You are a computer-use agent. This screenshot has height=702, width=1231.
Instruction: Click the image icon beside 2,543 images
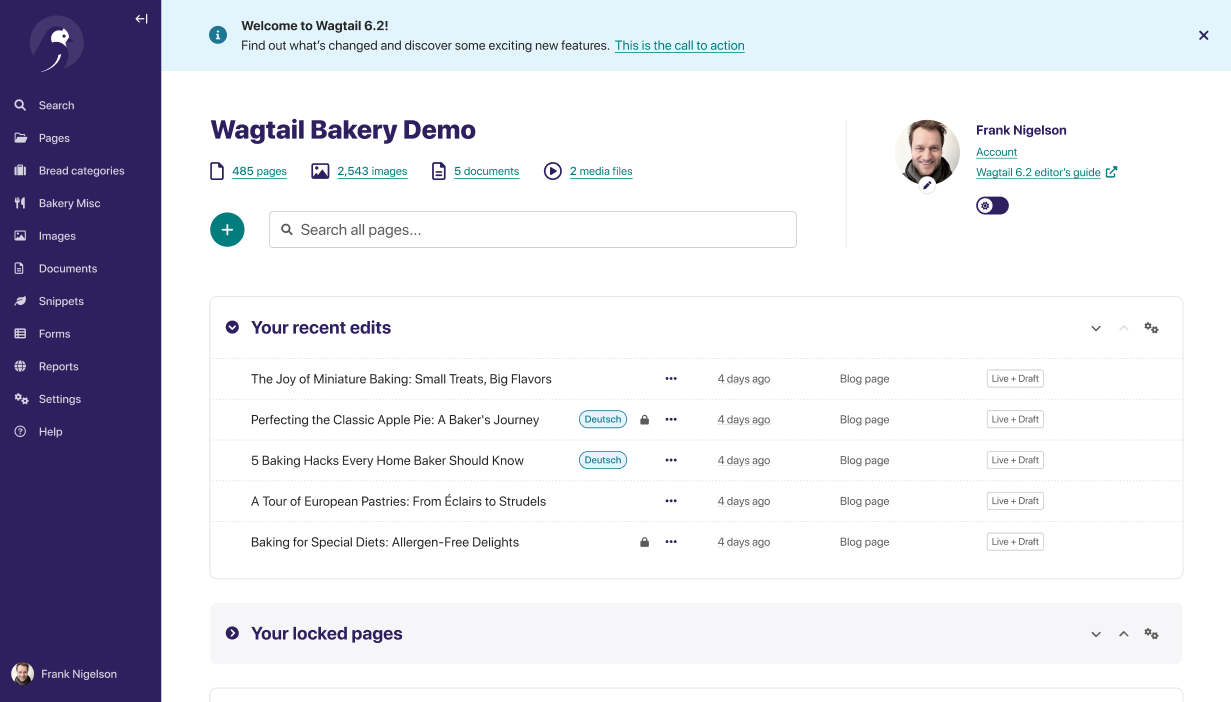tap(320, 171)
